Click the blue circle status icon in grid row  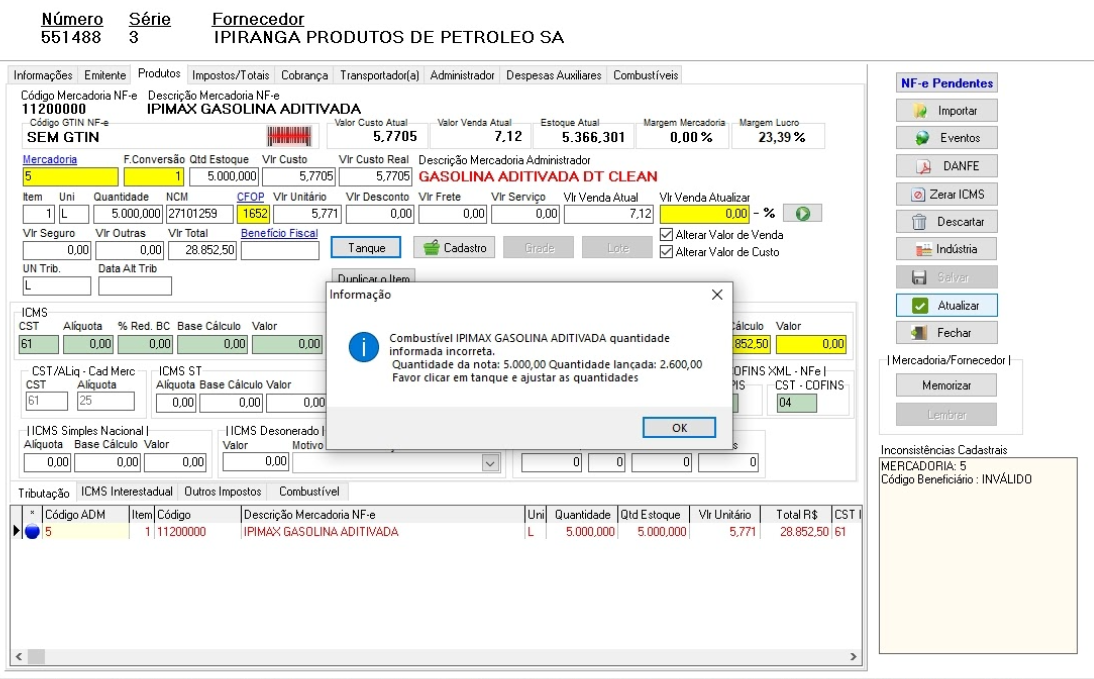pos(32,532)
